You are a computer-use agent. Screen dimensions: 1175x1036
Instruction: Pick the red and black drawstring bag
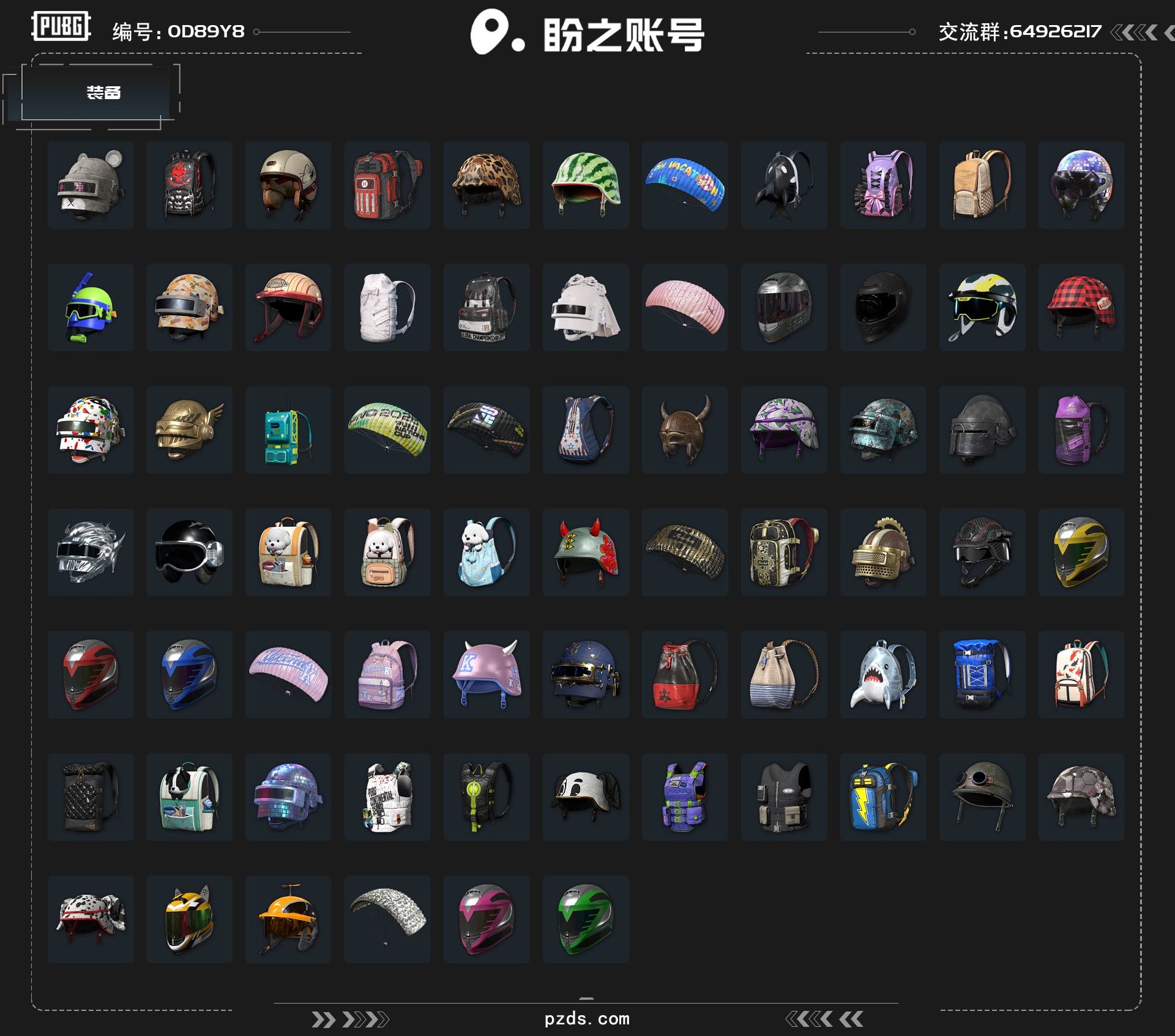pyautogui.click(x=685, y=674)
